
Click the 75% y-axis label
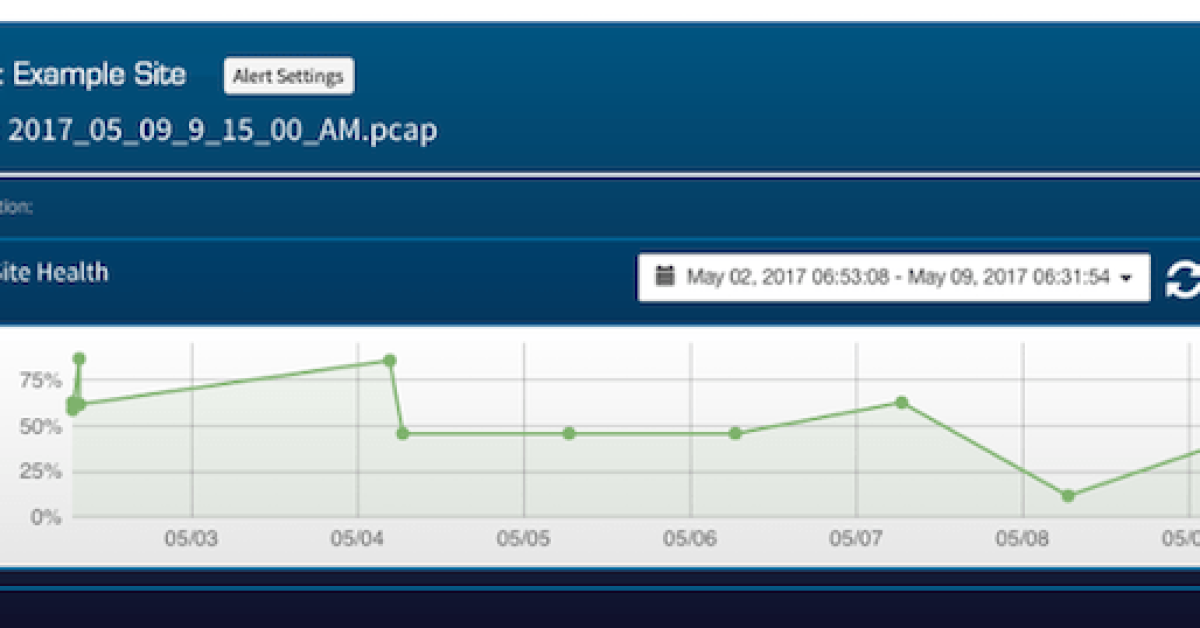pos(40,380)
